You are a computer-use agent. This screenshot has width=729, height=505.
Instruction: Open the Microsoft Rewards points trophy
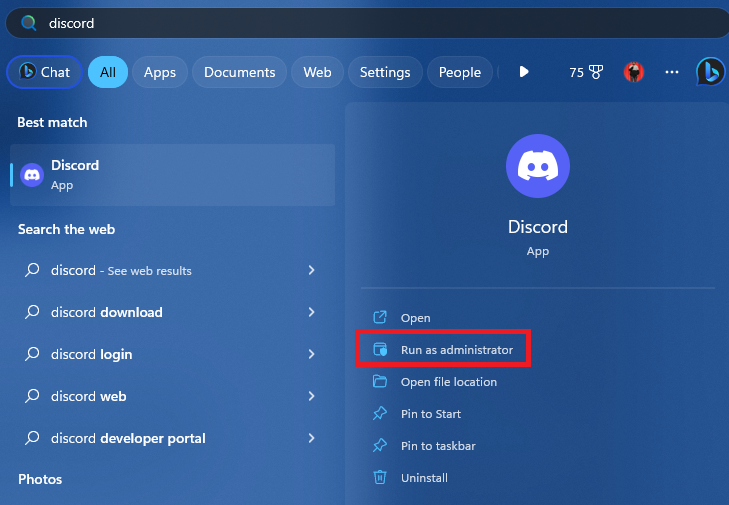tap(586, 72)
